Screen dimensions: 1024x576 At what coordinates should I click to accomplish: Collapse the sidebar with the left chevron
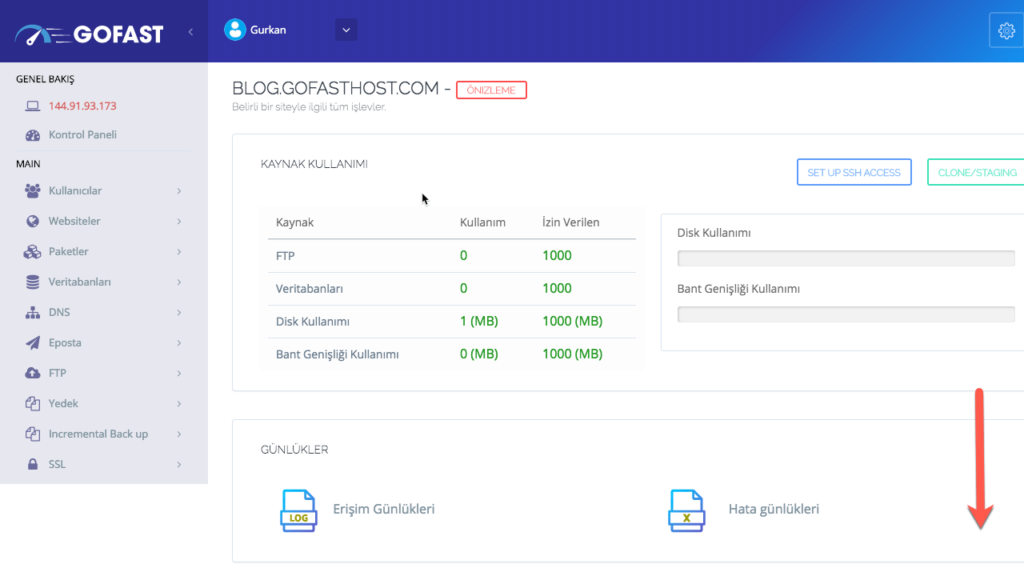click(x=190, y=31)
